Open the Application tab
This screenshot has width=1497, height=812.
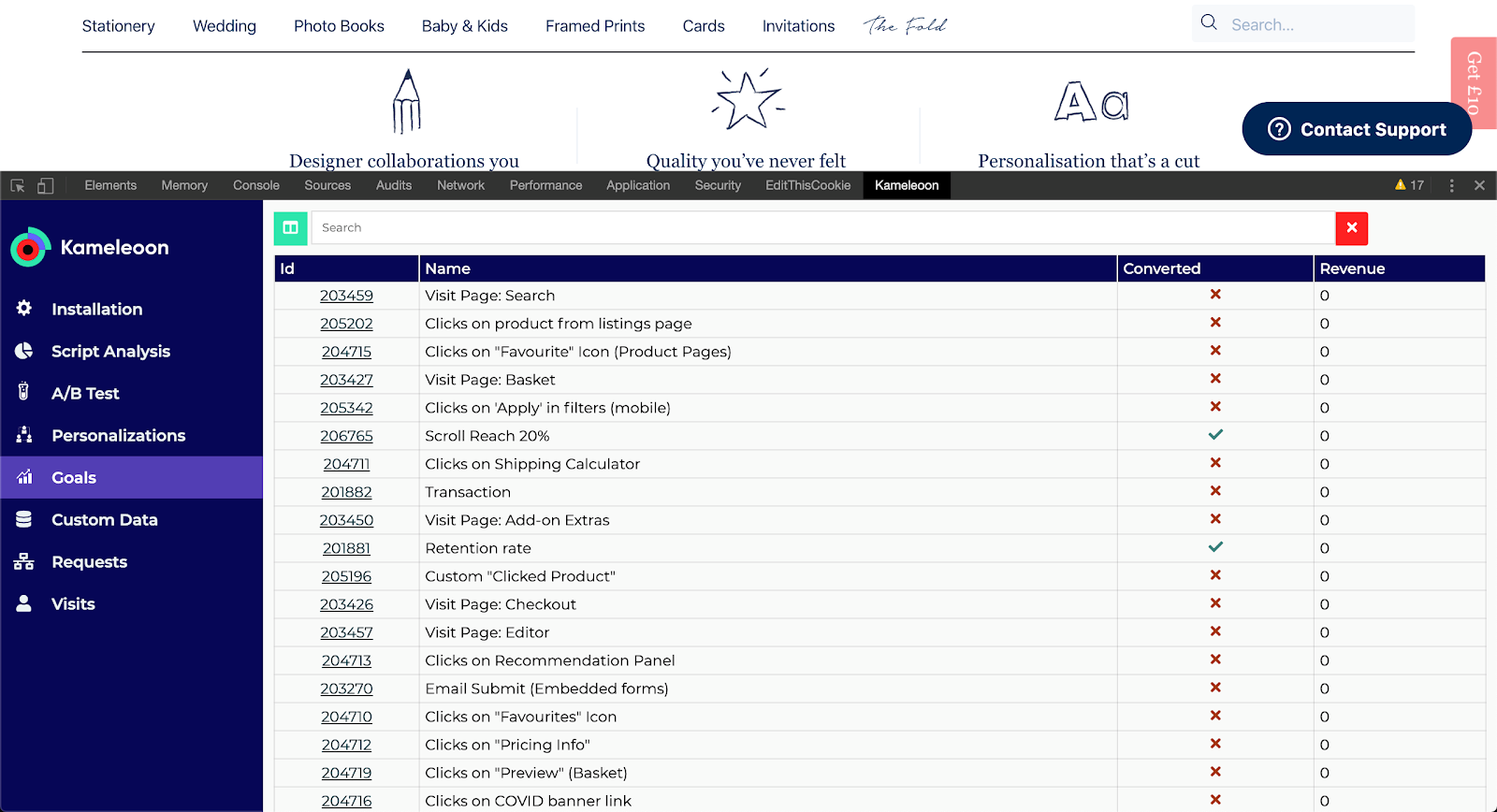(x=638, y=185)
